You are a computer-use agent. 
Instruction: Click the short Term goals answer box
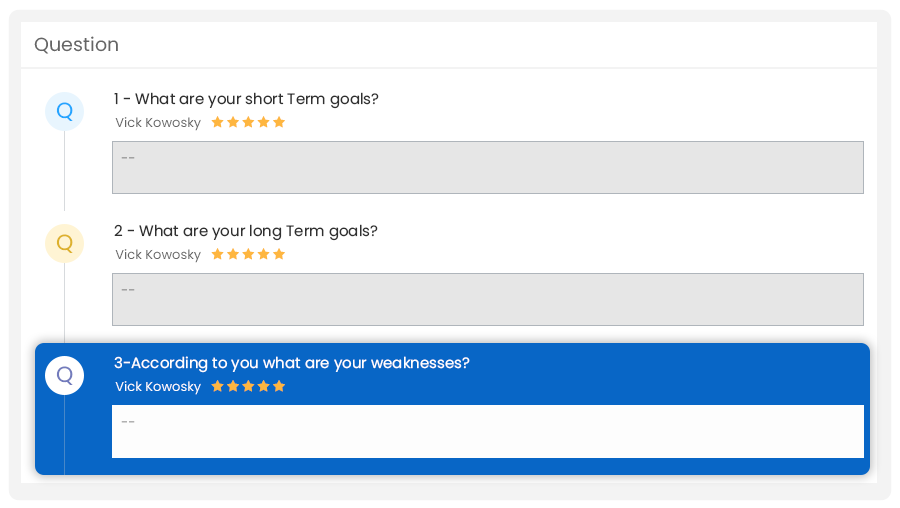point(488,168)
